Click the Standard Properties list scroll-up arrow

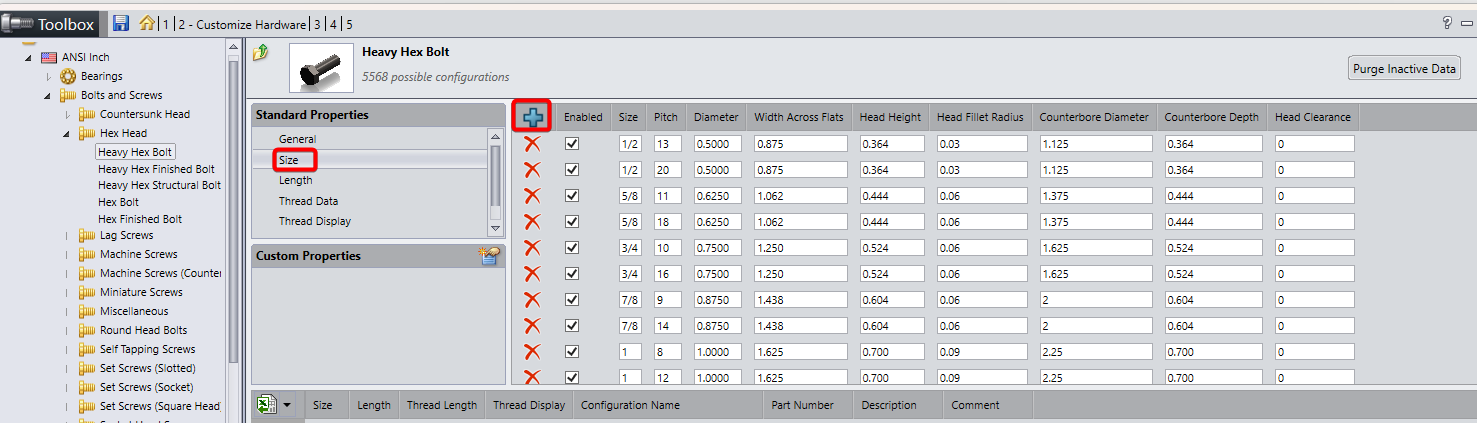point(494,135)
